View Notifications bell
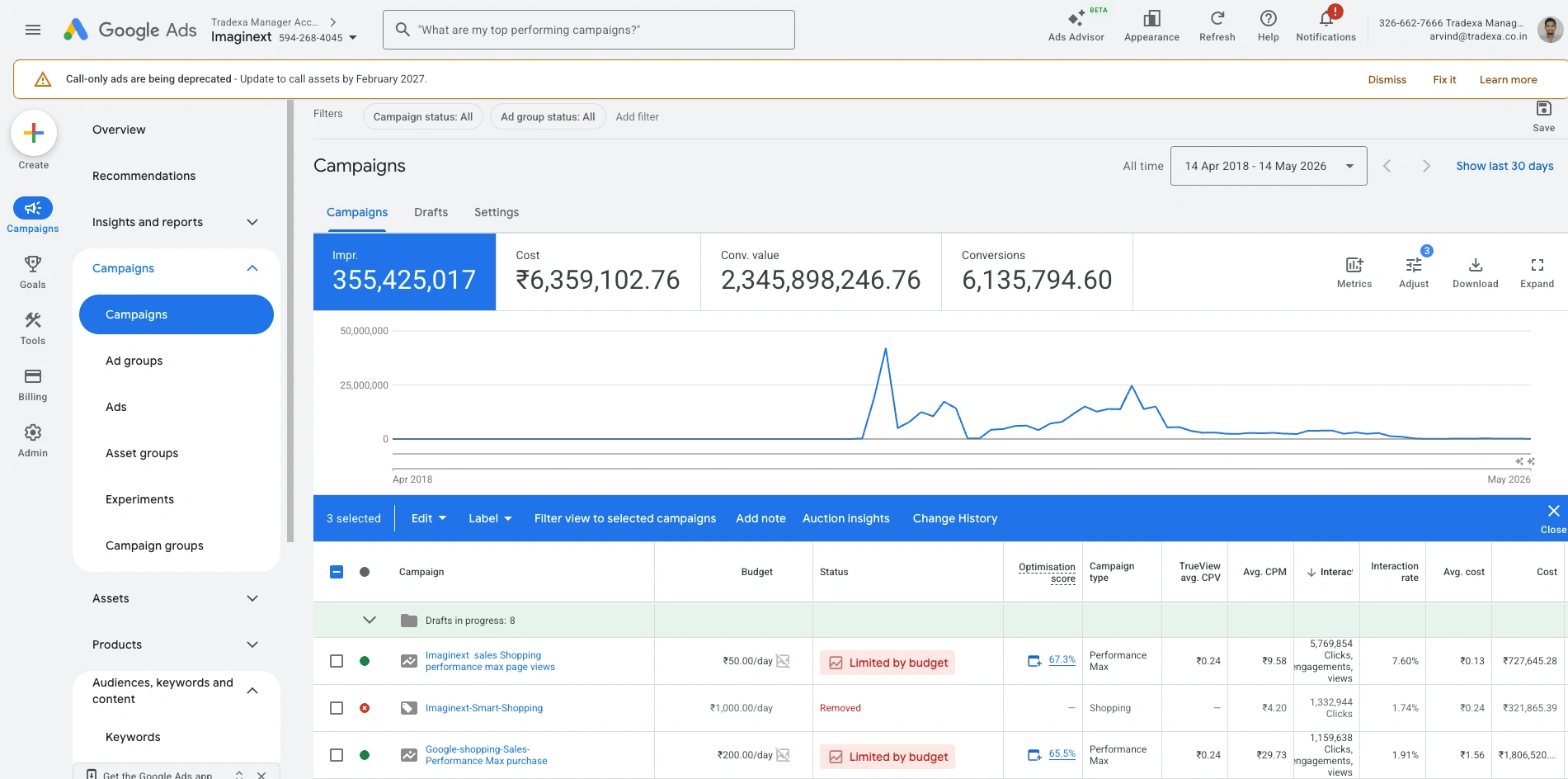The image size is (1568, 779). (1326, 25)
